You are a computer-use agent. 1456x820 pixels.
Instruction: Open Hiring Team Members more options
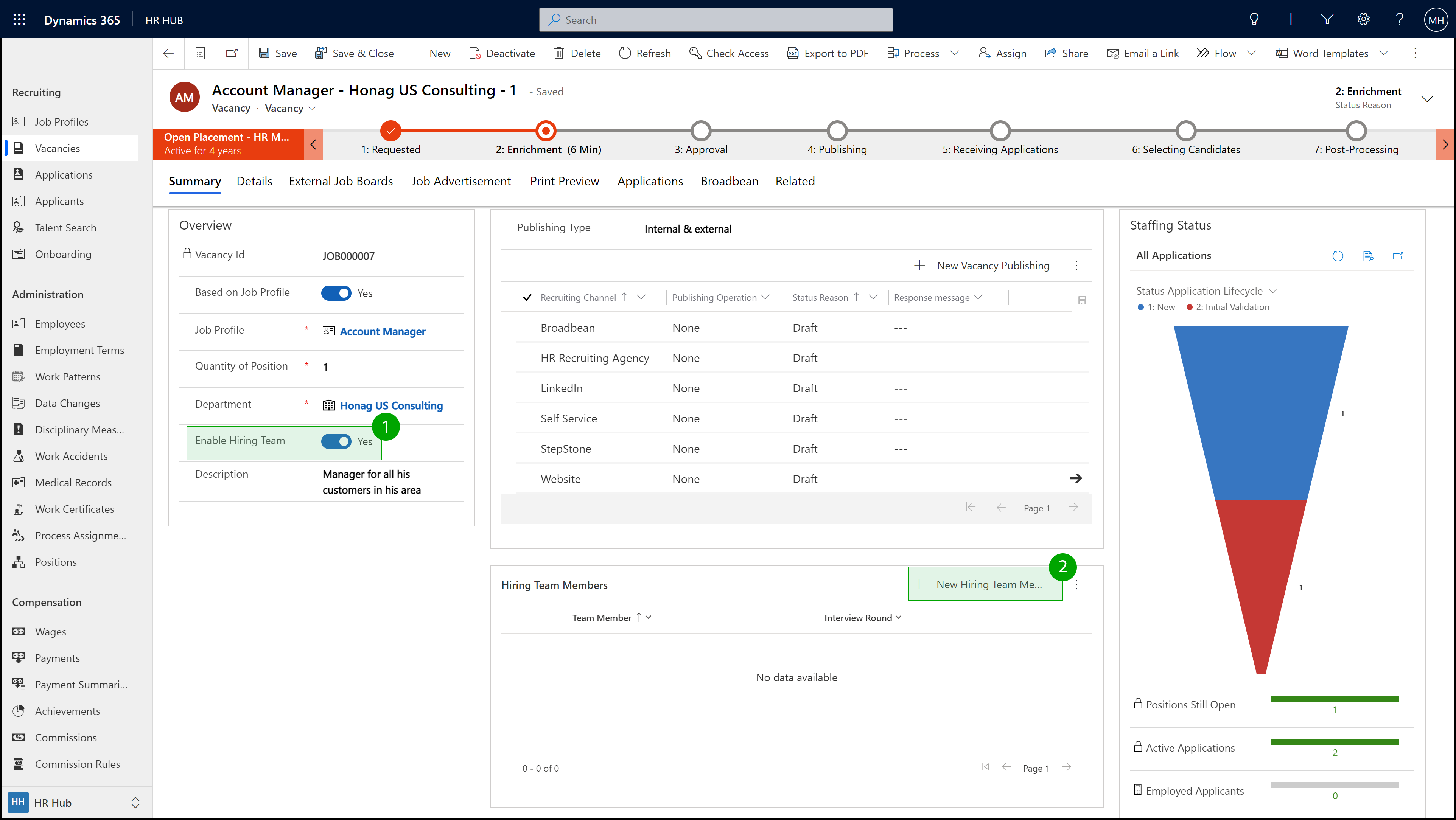point(1076,585)
